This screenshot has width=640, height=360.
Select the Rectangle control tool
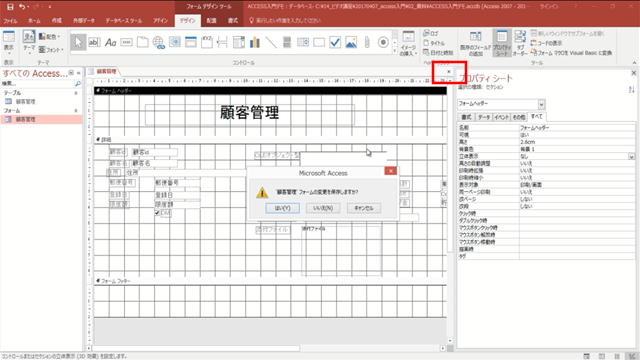(319, 42)
